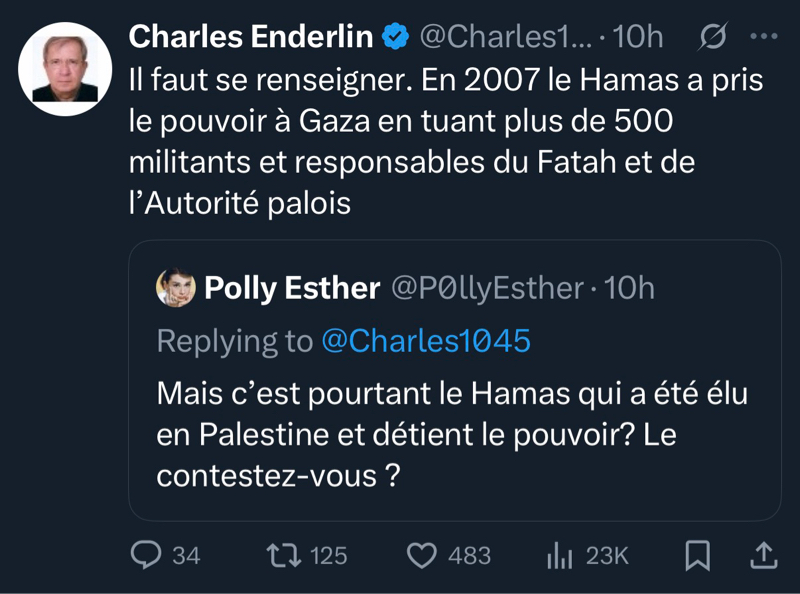Click the blue verified badge

point(396,38)
